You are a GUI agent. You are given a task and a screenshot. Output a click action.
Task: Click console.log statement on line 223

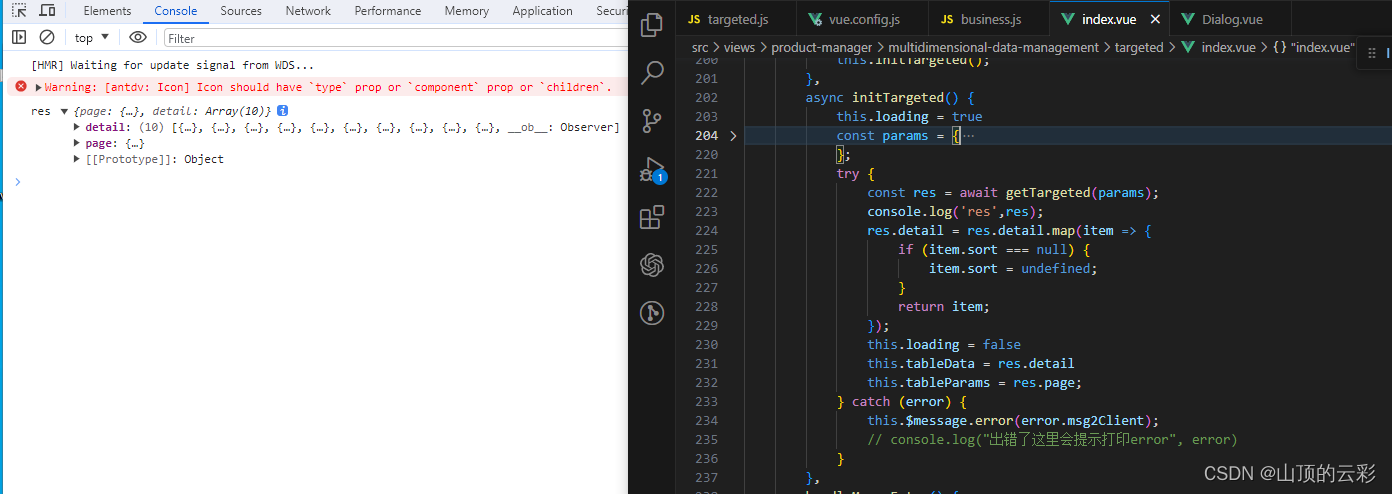coord(955,211)
